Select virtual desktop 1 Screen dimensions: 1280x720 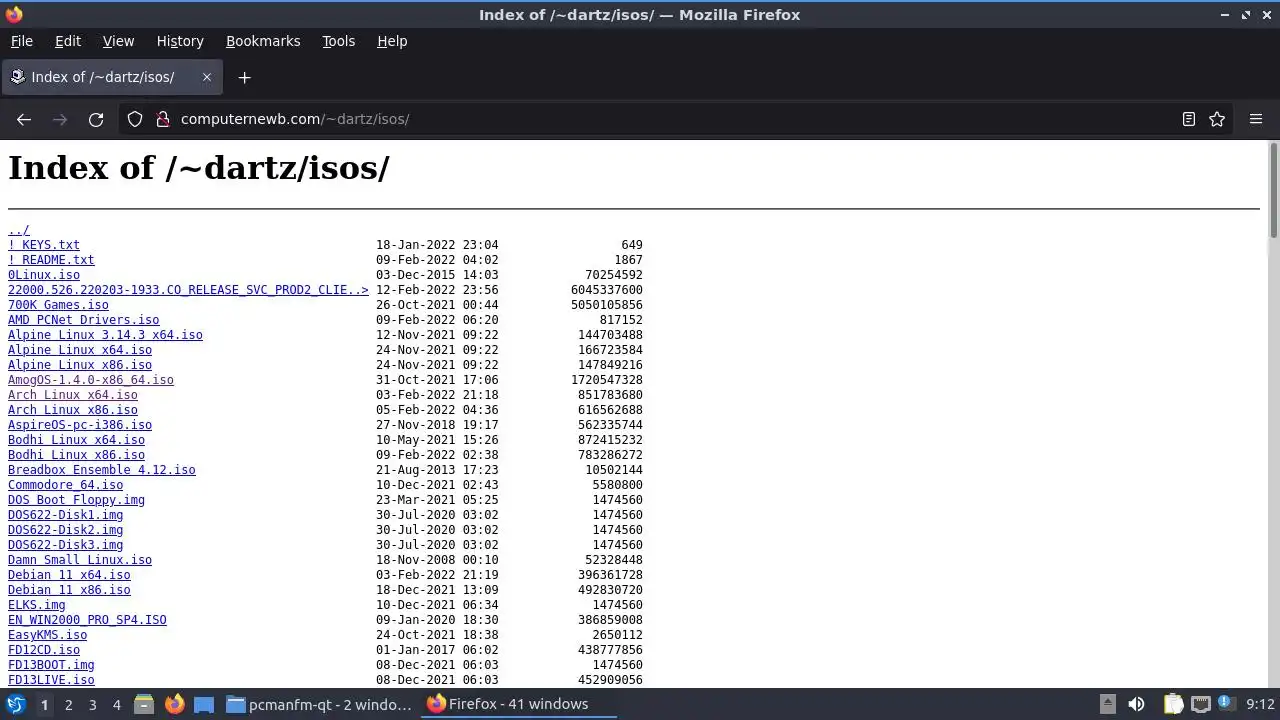tap(44, 704)
